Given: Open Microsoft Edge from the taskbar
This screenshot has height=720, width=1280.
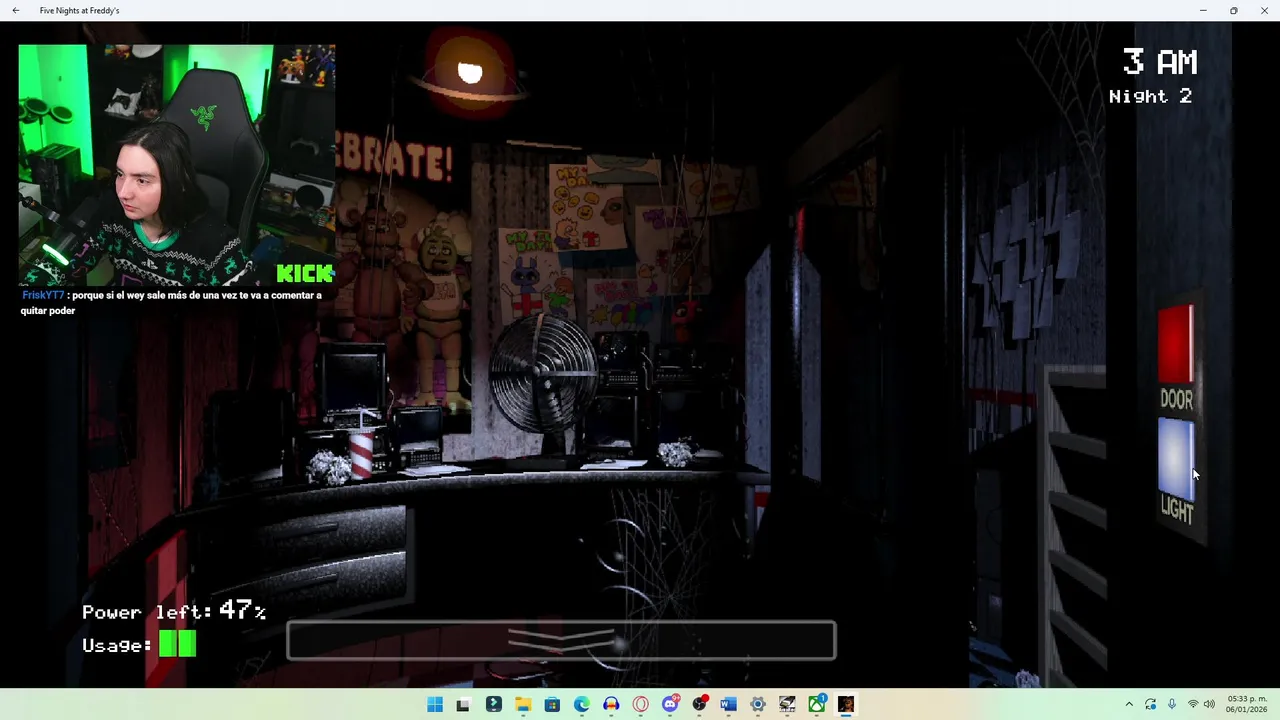Looking at the screenshot, I should [x=581, y=705].
